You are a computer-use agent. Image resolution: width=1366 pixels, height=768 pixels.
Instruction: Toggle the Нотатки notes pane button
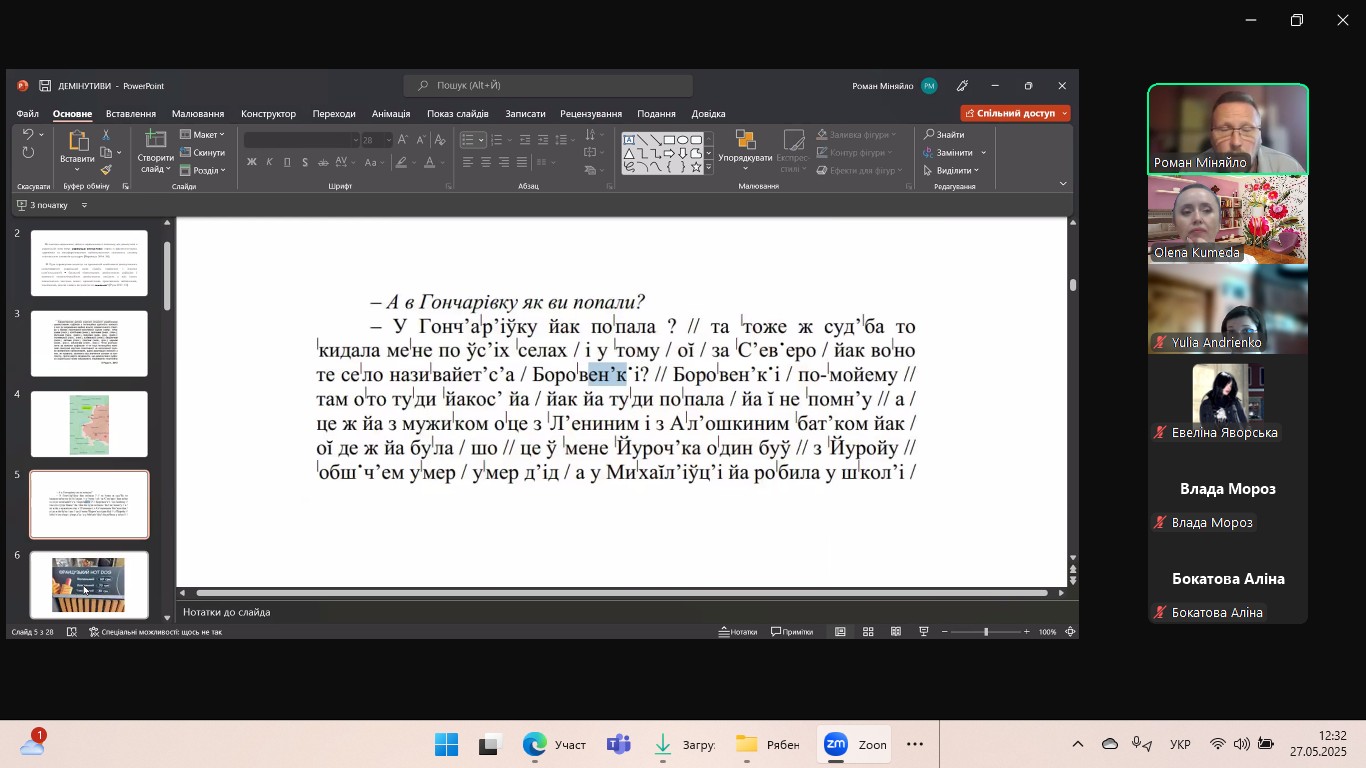[x=738, y=632]
